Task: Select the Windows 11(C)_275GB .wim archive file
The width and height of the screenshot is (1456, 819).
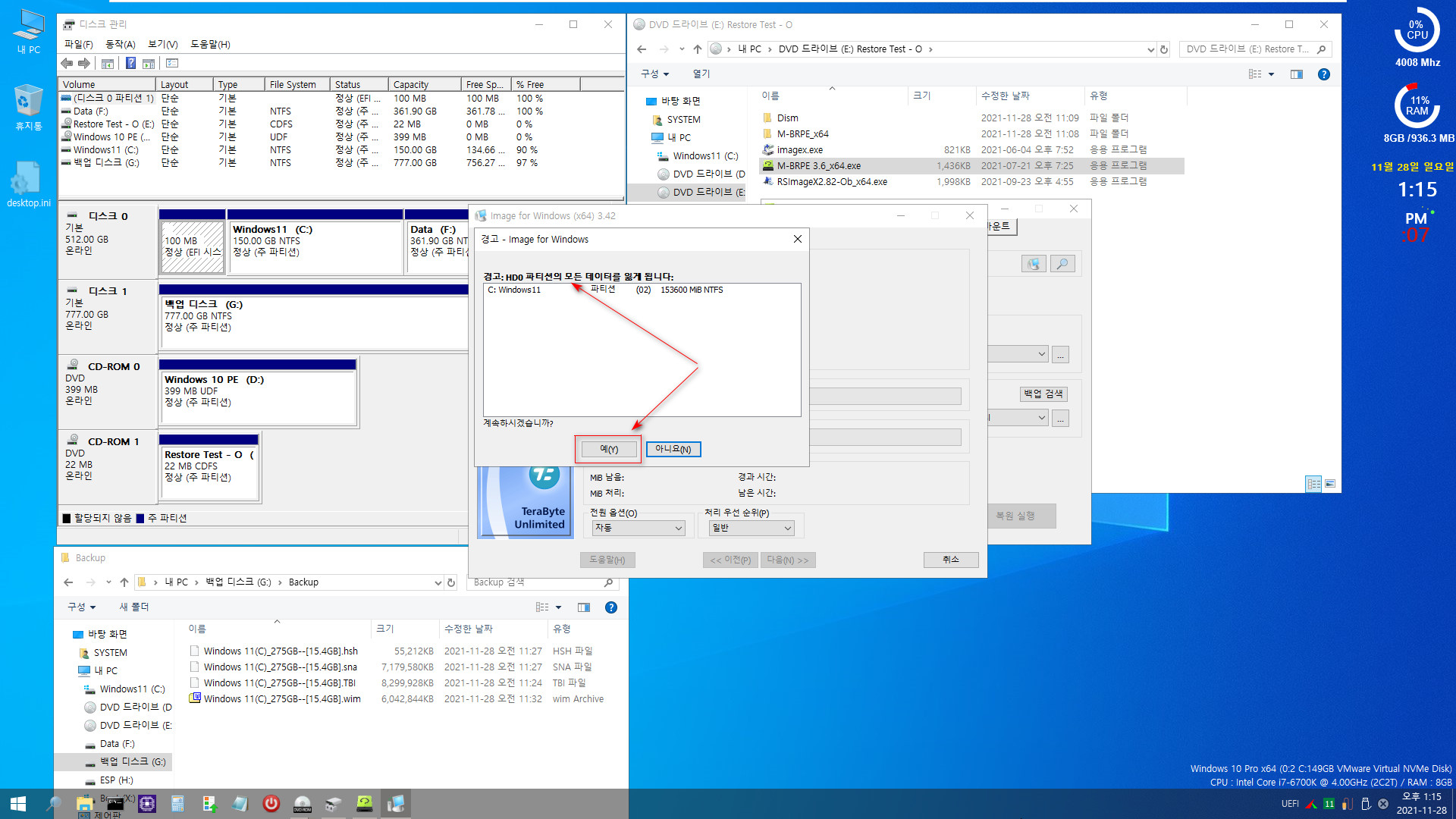Action: (x=282, y=698)
